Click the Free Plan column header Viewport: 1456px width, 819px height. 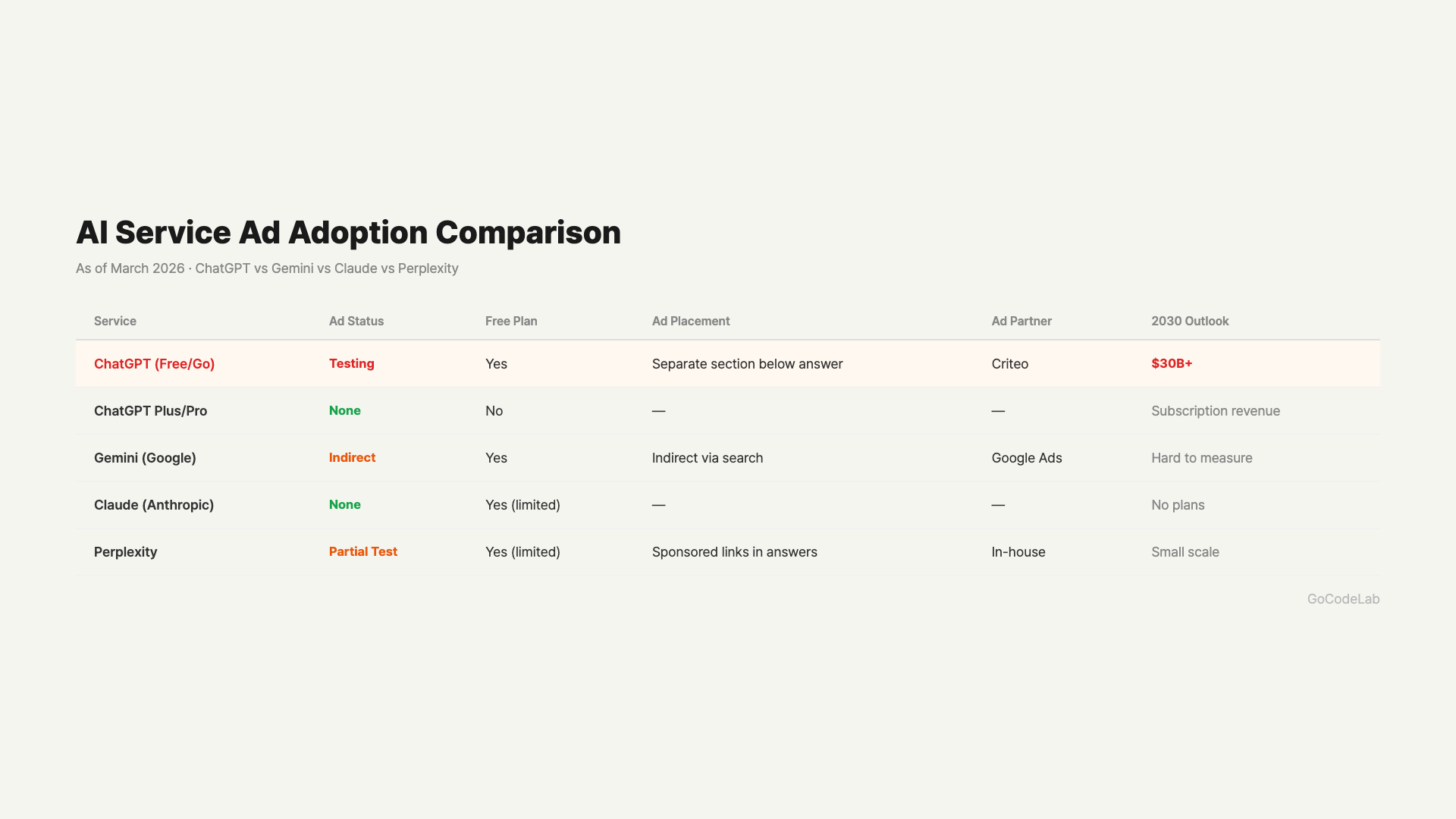pos(511,321)
